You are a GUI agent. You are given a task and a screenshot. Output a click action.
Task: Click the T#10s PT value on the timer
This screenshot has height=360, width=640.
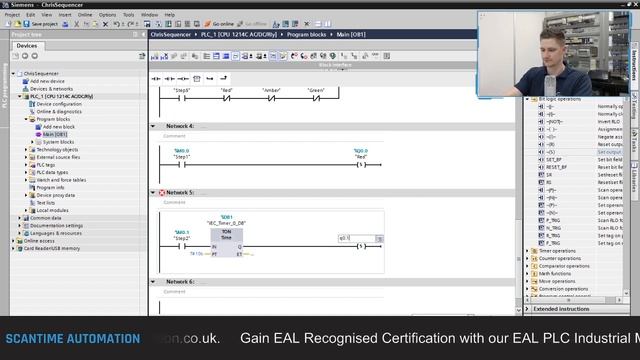coord(196,254)
